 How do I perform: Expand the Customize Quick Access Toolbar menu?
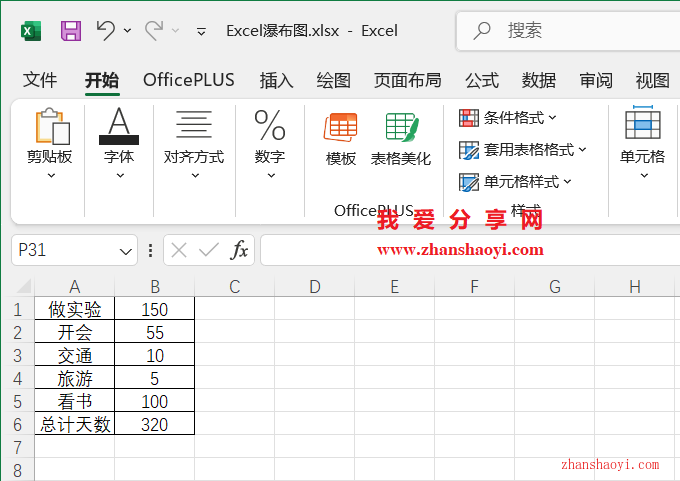[x=202, y=32]
